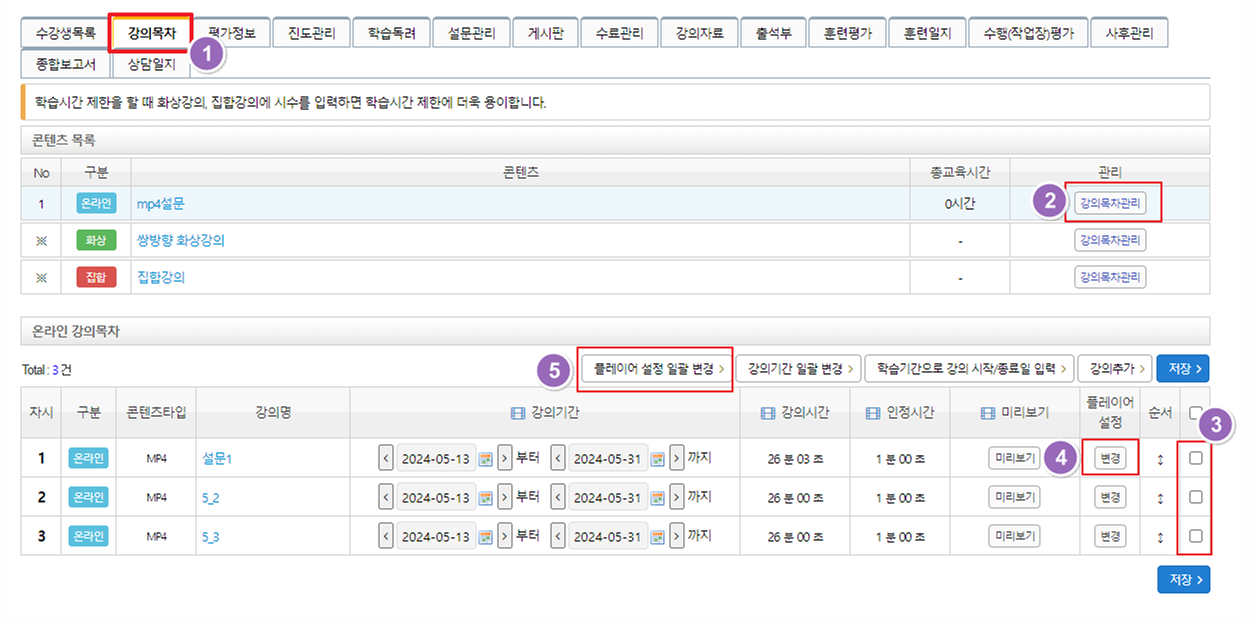Check the checkbox for lecture 5_2

[1195, 497]
